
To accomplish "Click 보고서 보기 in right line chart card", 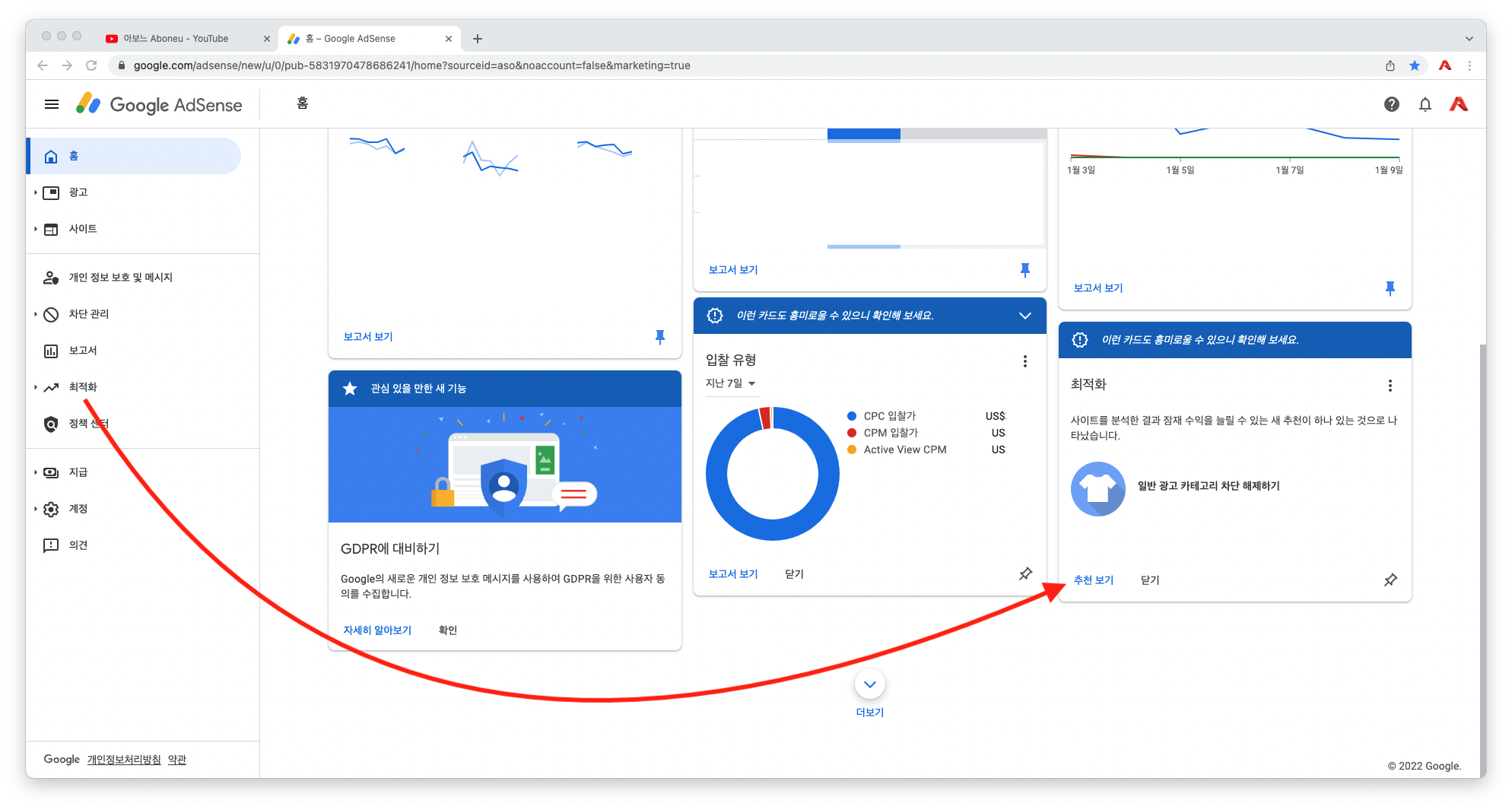I will pos(1098,288).
